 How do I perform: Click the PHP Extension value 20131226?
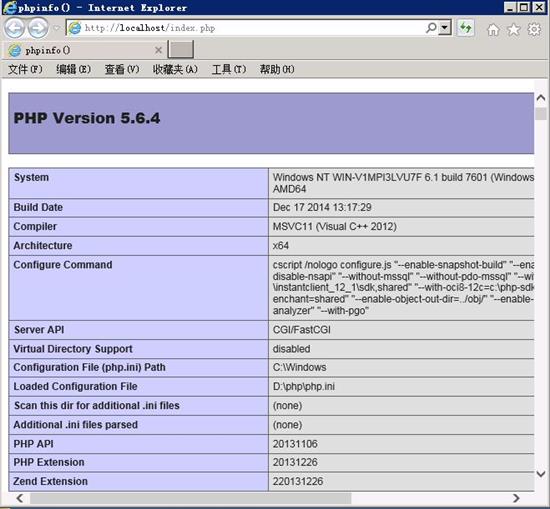click(295, 462)
